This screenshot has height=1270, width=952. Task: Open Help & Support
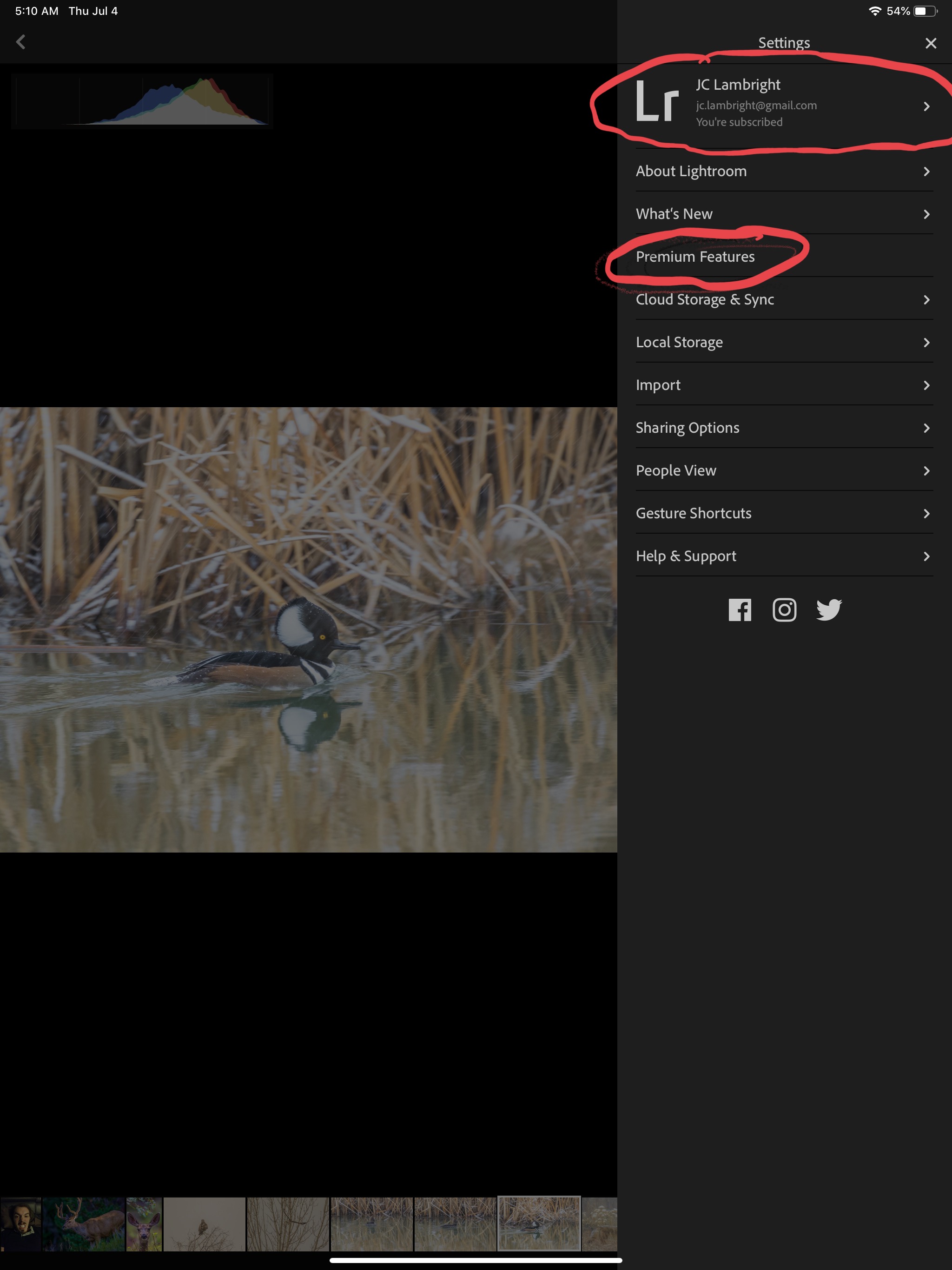pyautogui.click(x=686, y=556)
